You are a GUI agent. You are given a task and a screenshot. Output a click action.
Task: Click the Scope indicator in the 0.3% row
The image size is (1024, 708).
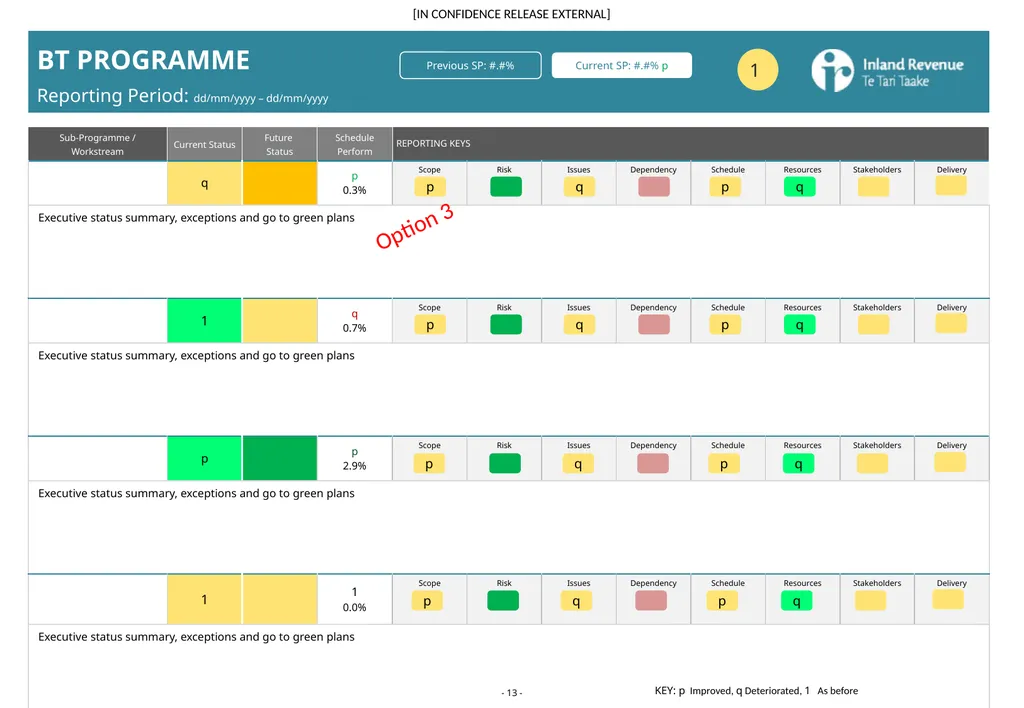click(430, 187)
